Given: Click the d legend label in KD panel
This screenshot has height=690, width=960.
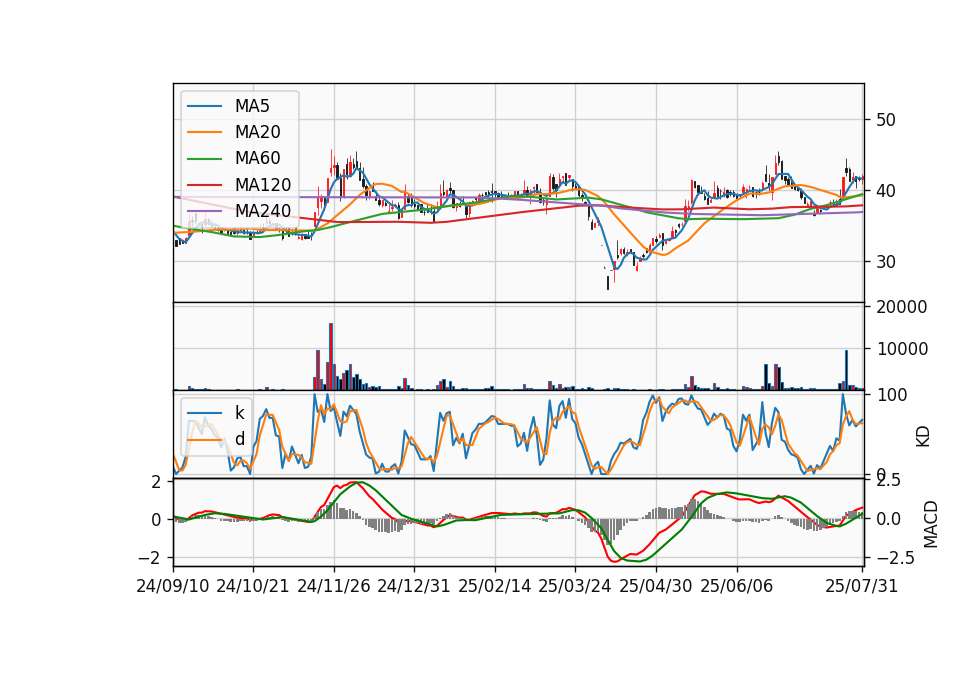Looking at the screenshot, I should coord(239,439).
